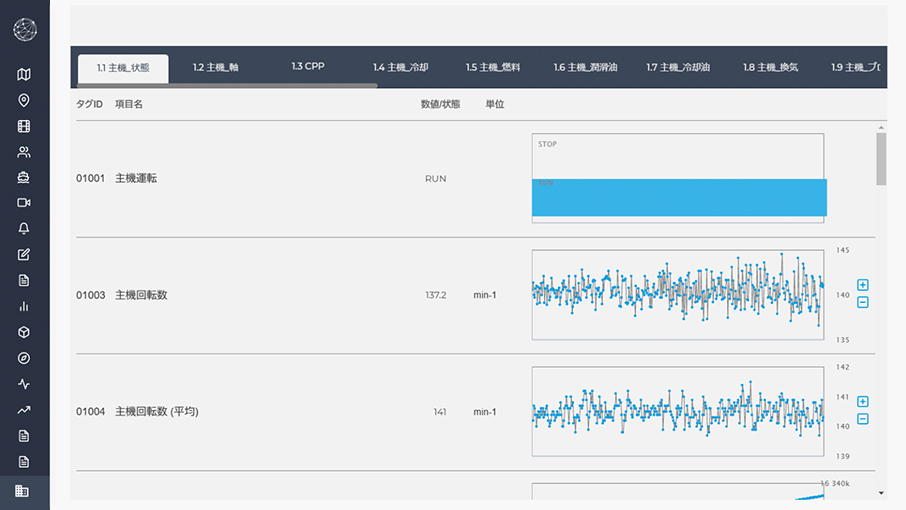Open the trending line icon in the sidebar
Screen dimensions: 906x510
click(24, 410)
